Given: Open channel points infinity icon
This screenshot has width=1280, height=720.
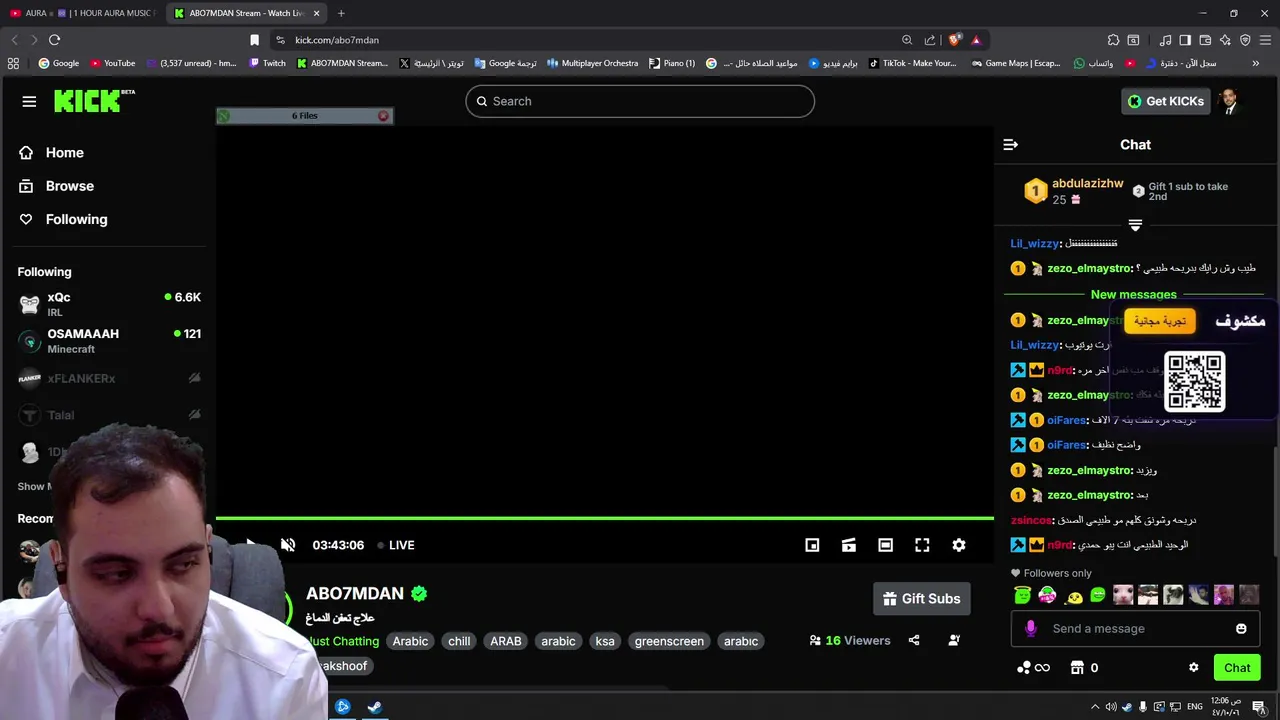Looking at the screenshot, I should (1033, 668).
